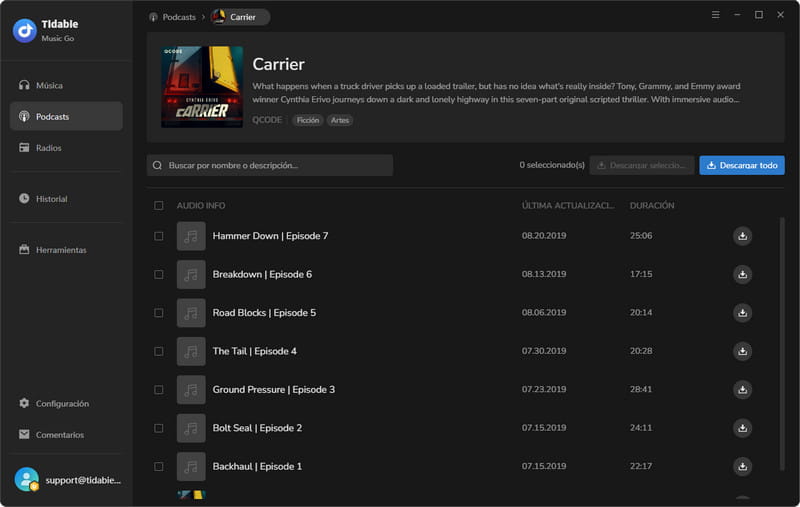Click the DURACIÓN column header

click(x=652, y=206)
